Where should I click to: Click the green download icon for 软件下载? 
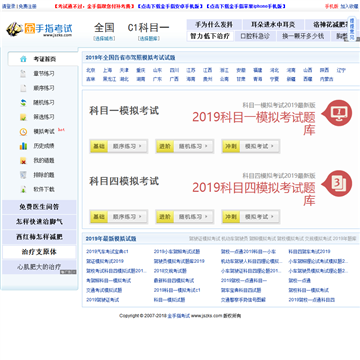pos(23,189)
